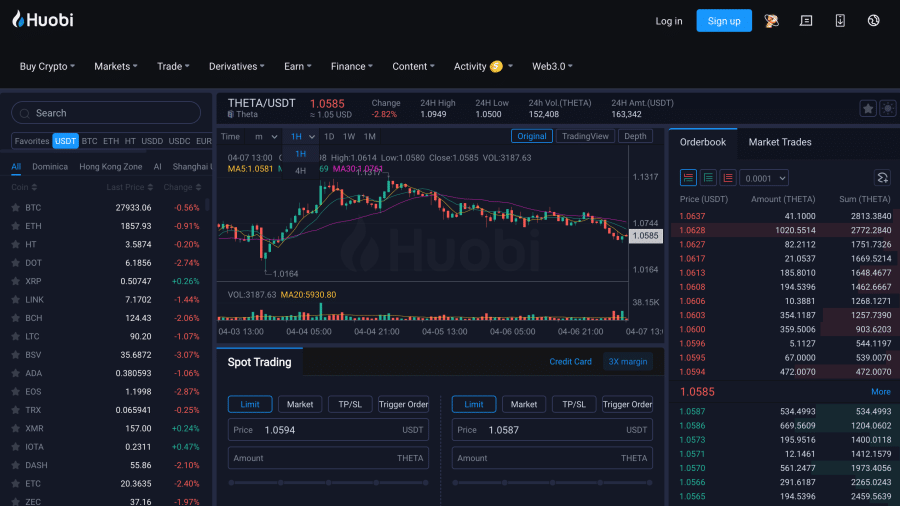Open the language globe icon
The image size is (900, 506).
874,21
